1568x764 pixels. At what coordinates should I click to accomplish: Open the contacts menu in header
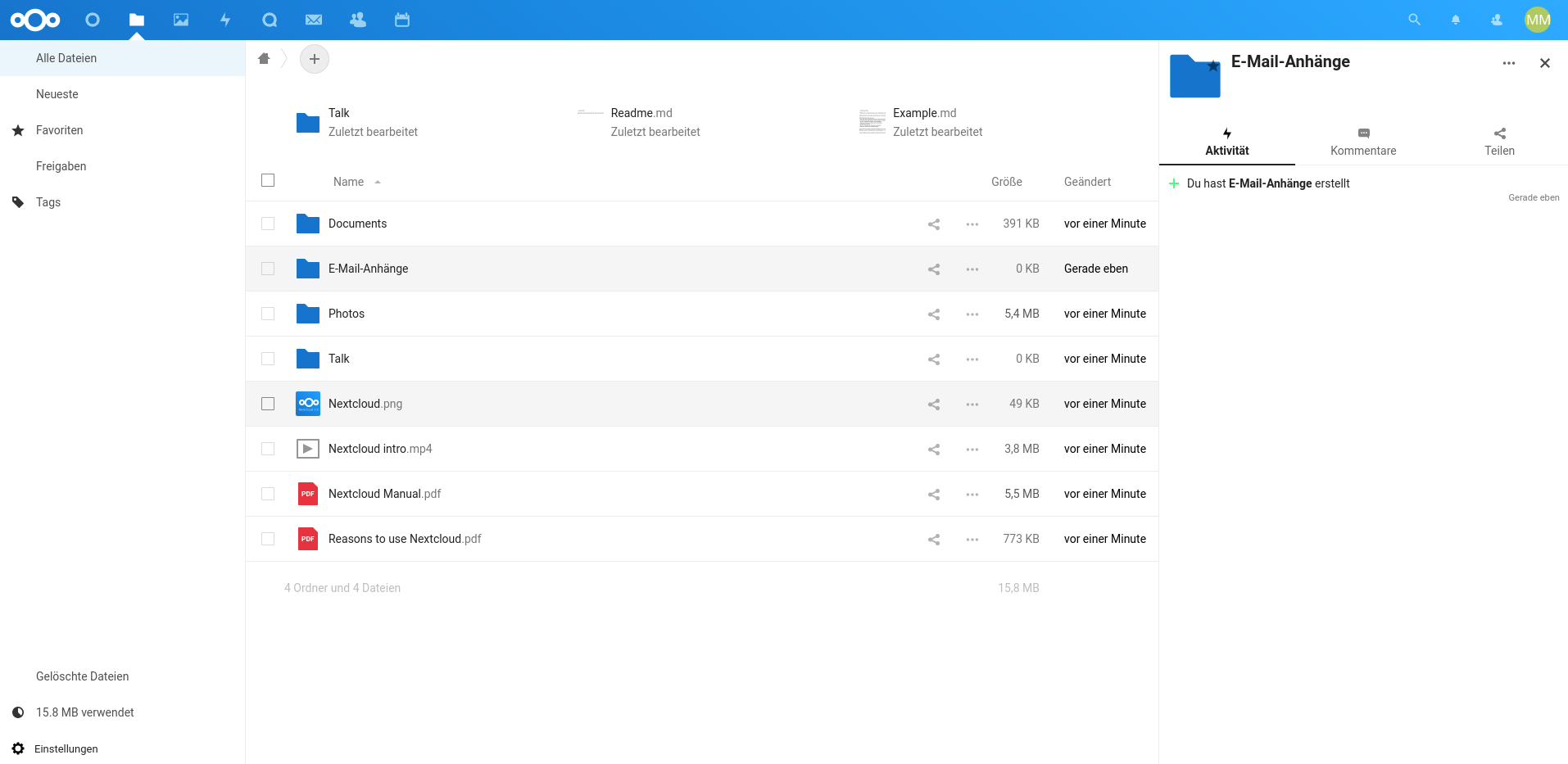pos(1497,20)
